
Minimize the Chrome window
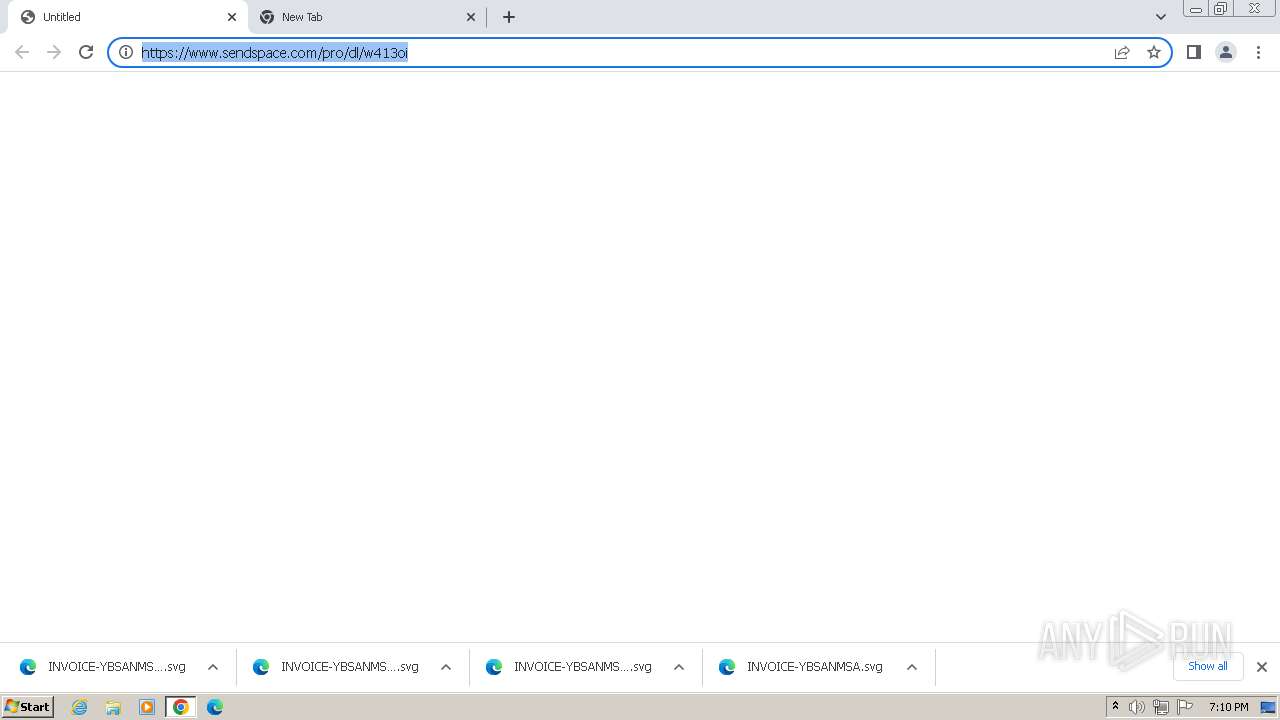1196,9
